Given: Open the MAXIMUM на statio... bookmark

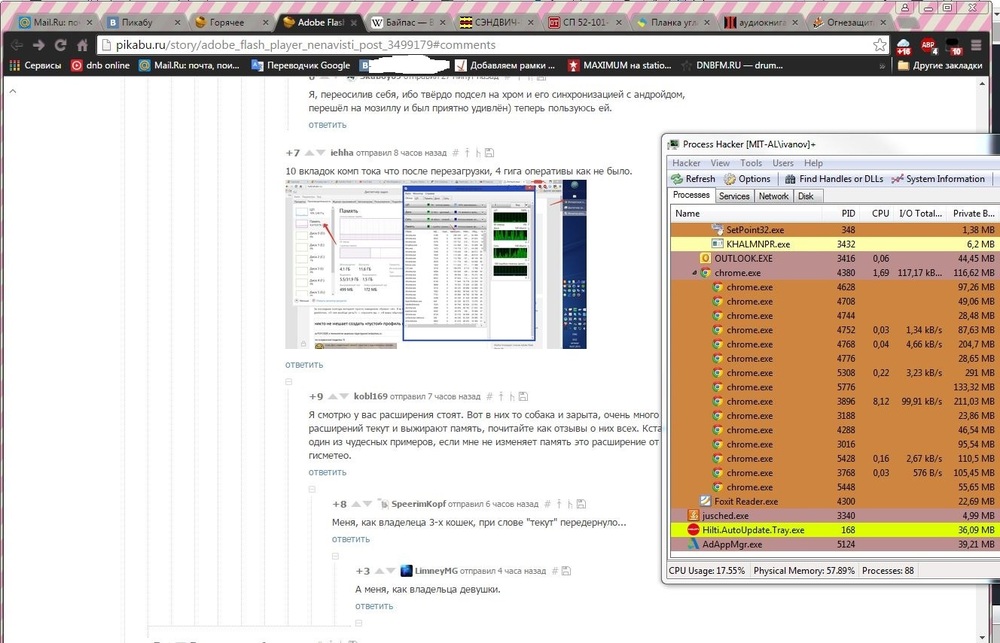Looking at the screenshot, I should [619, 65].
